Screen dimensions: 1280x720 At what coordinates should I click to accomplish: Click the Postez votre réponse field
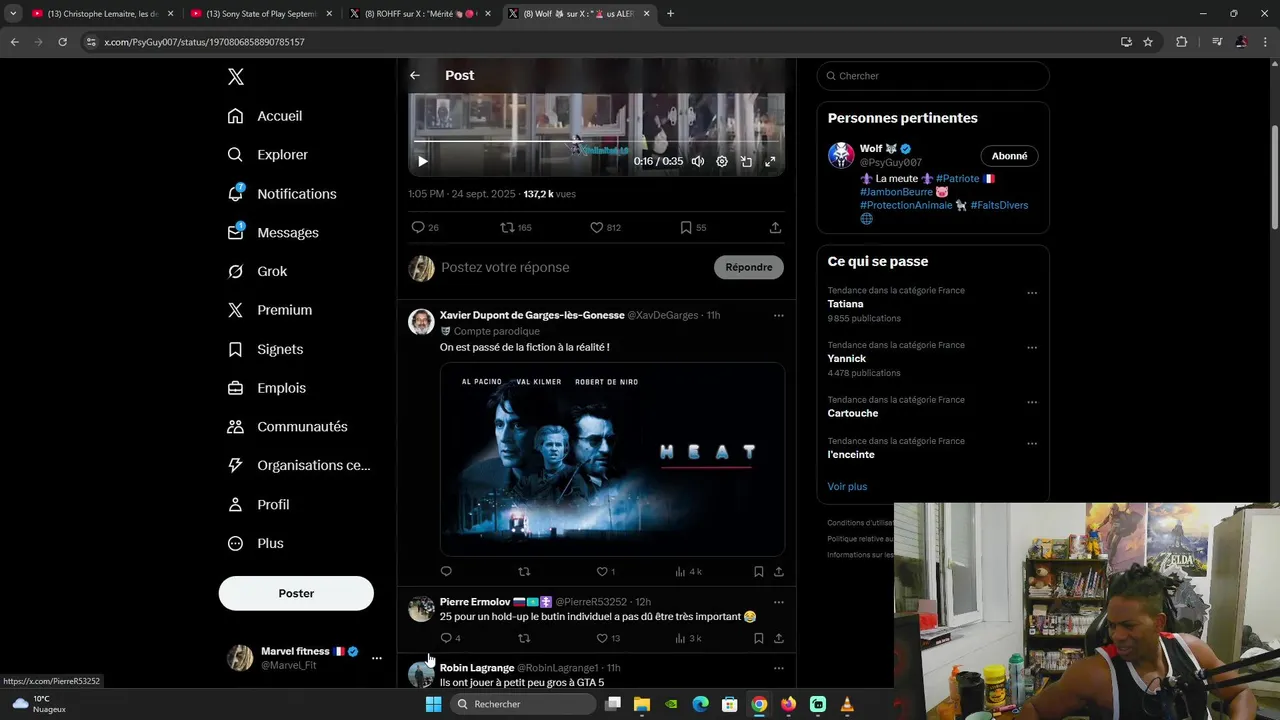[570, 267]
